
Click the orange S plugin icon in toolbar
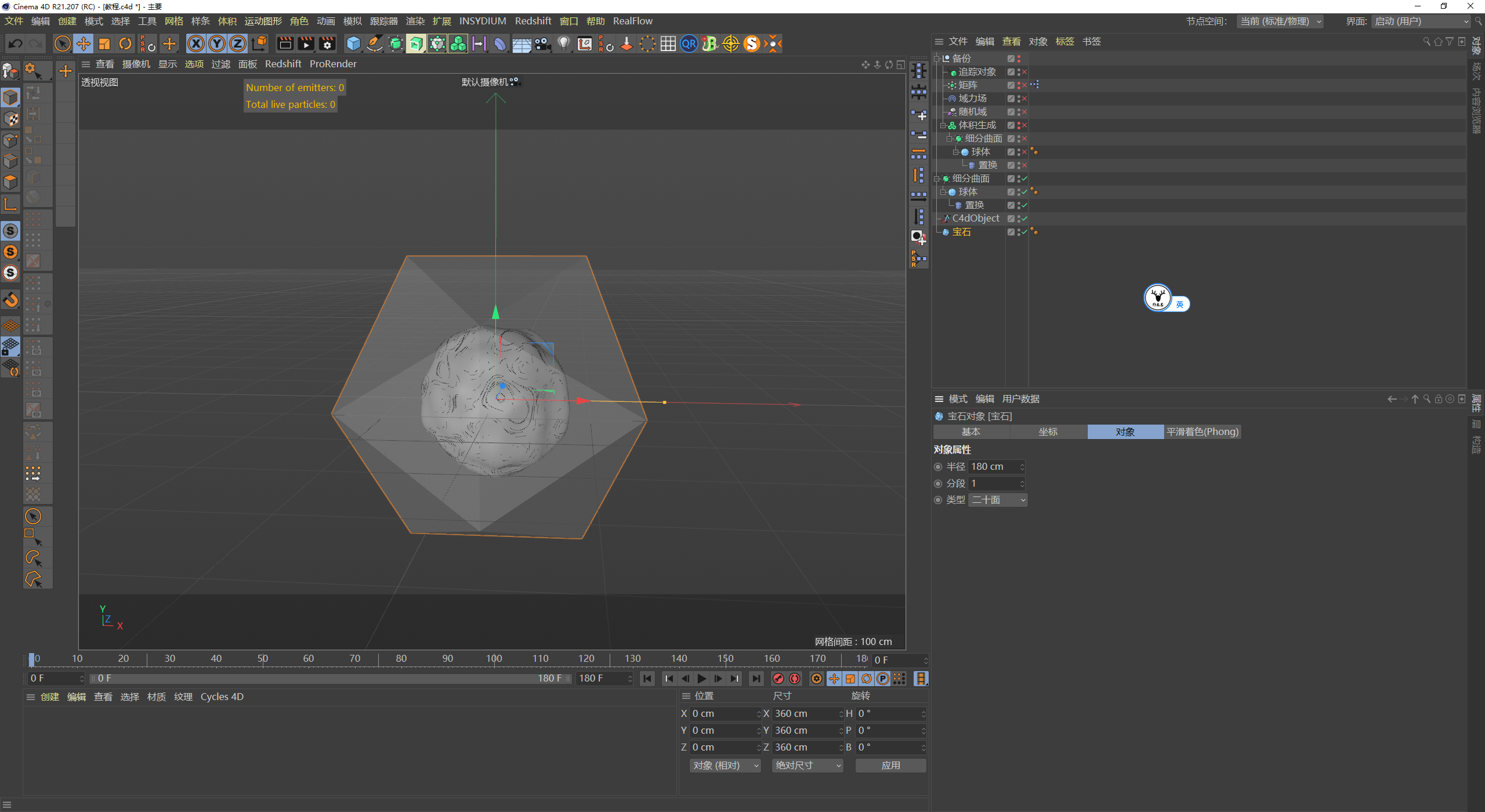[752, 43]
